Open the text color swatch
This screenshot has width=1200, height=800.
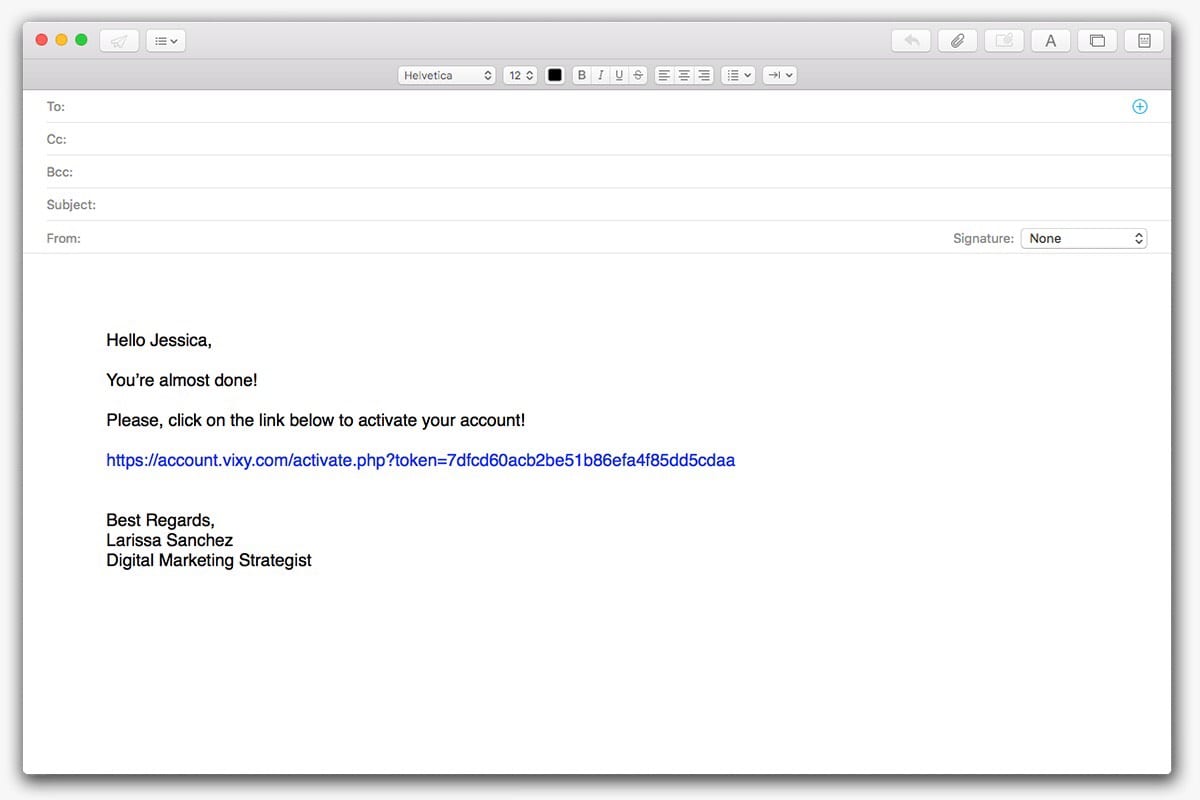coord(555,74)
